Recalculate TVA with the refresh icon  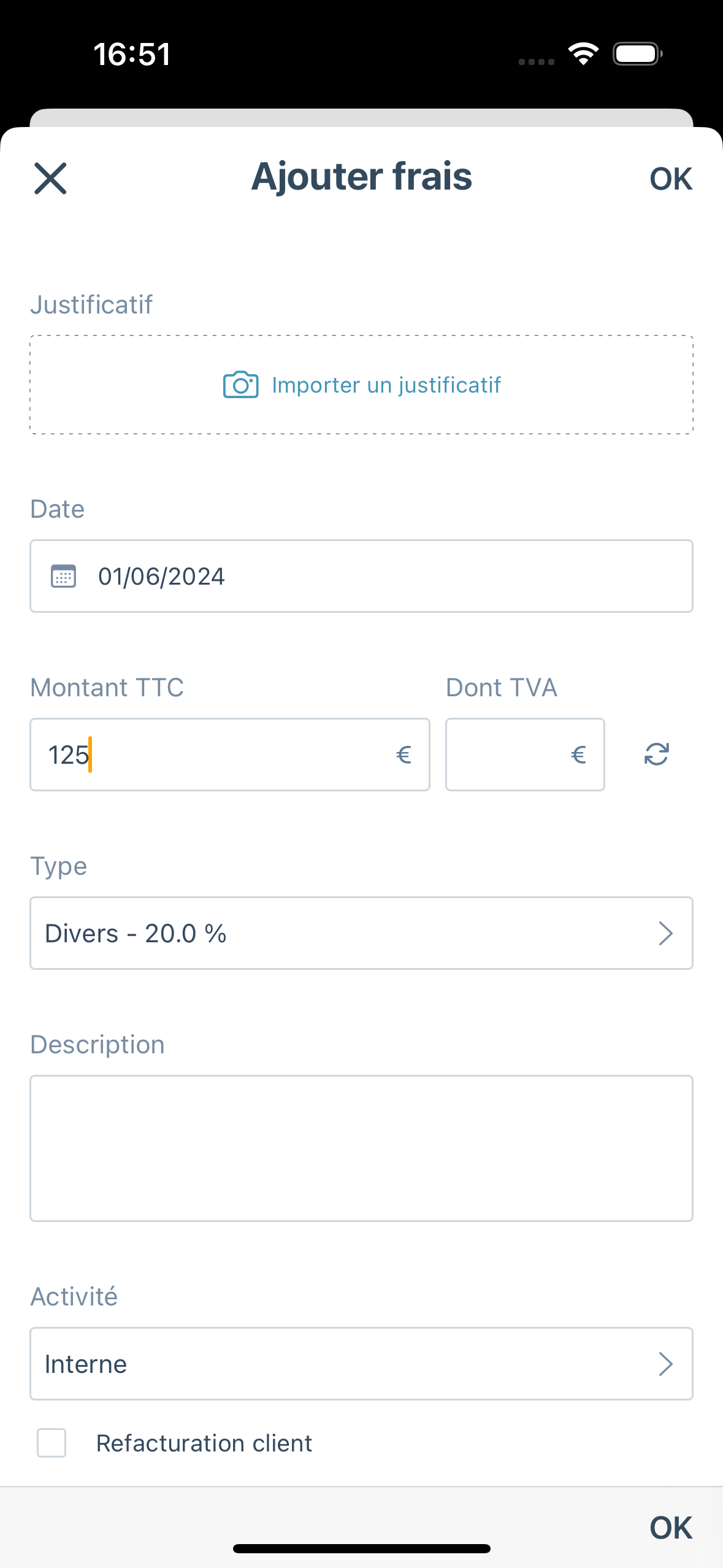[656, 754]
